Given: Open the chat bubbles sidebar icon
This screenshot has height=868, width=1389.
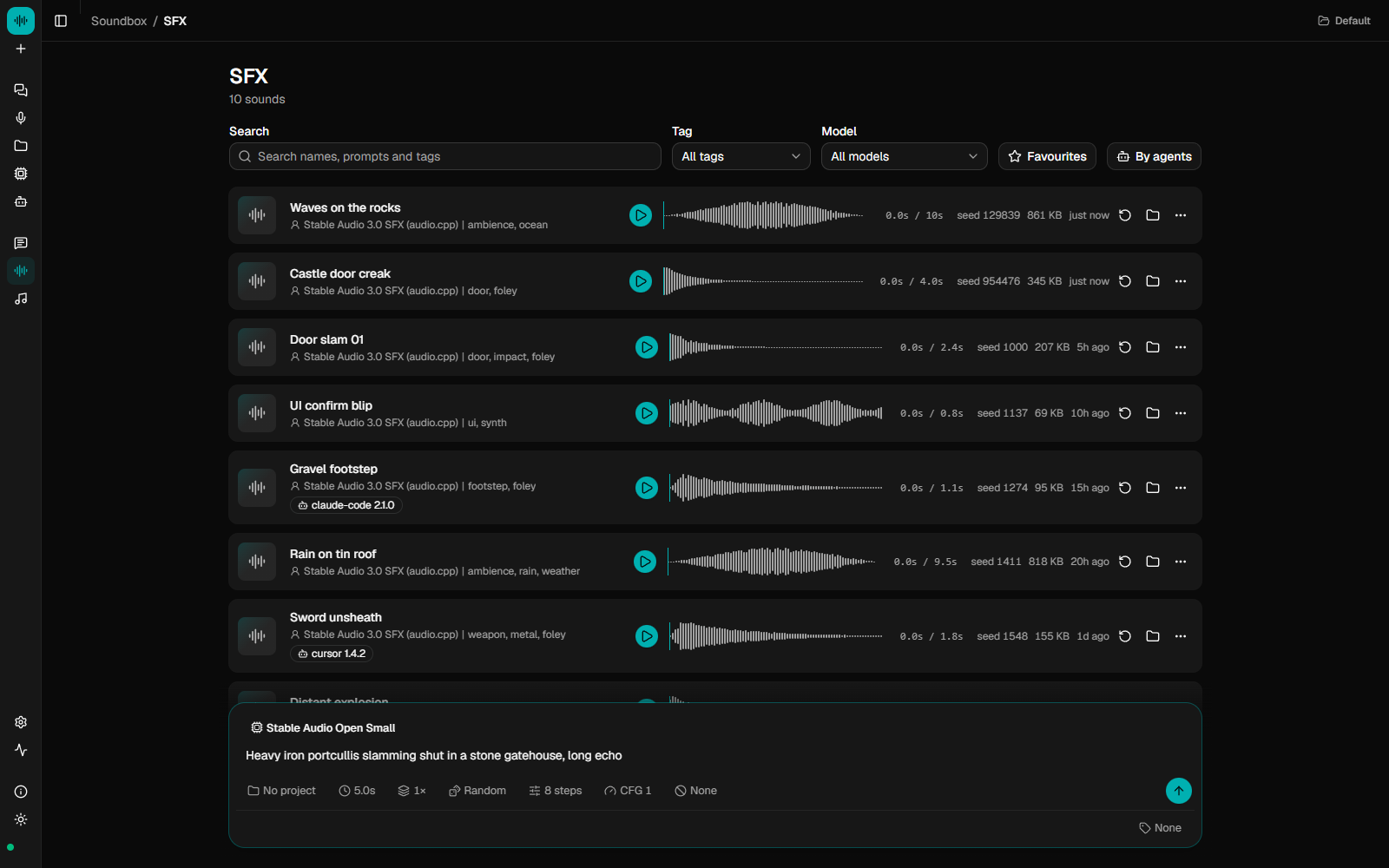Looking at the screenshot, I should pos(21,90).
